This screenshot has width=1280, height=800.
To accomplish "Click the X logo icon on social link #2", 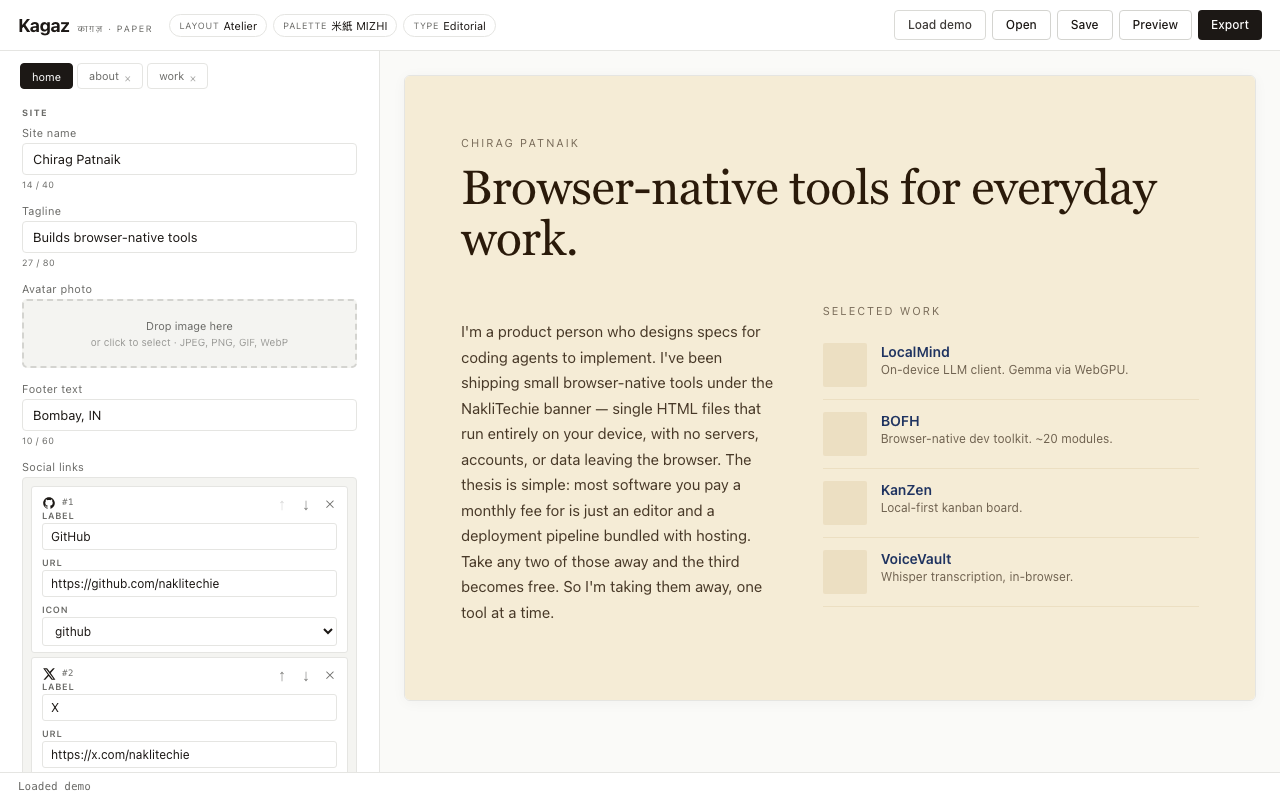I will [49, 673].
